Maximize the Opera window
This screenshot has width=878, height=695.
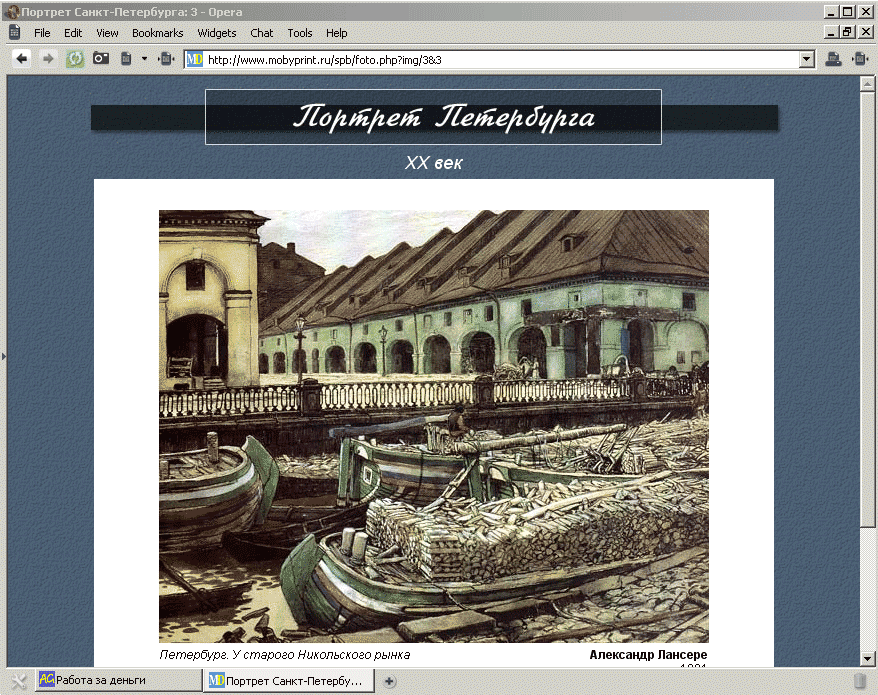pyautogui.click(x=848, y=12)
